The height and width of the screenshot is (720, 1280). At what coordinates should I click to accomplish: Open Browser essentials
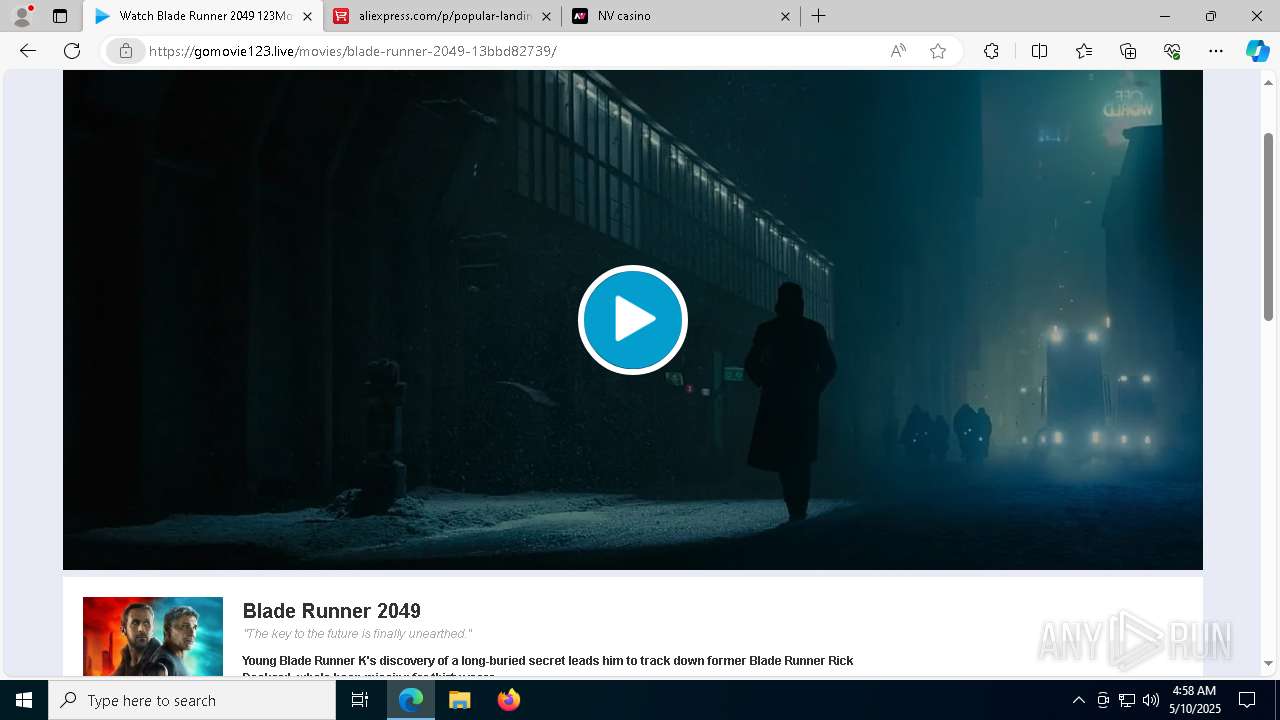point(1172,51)
